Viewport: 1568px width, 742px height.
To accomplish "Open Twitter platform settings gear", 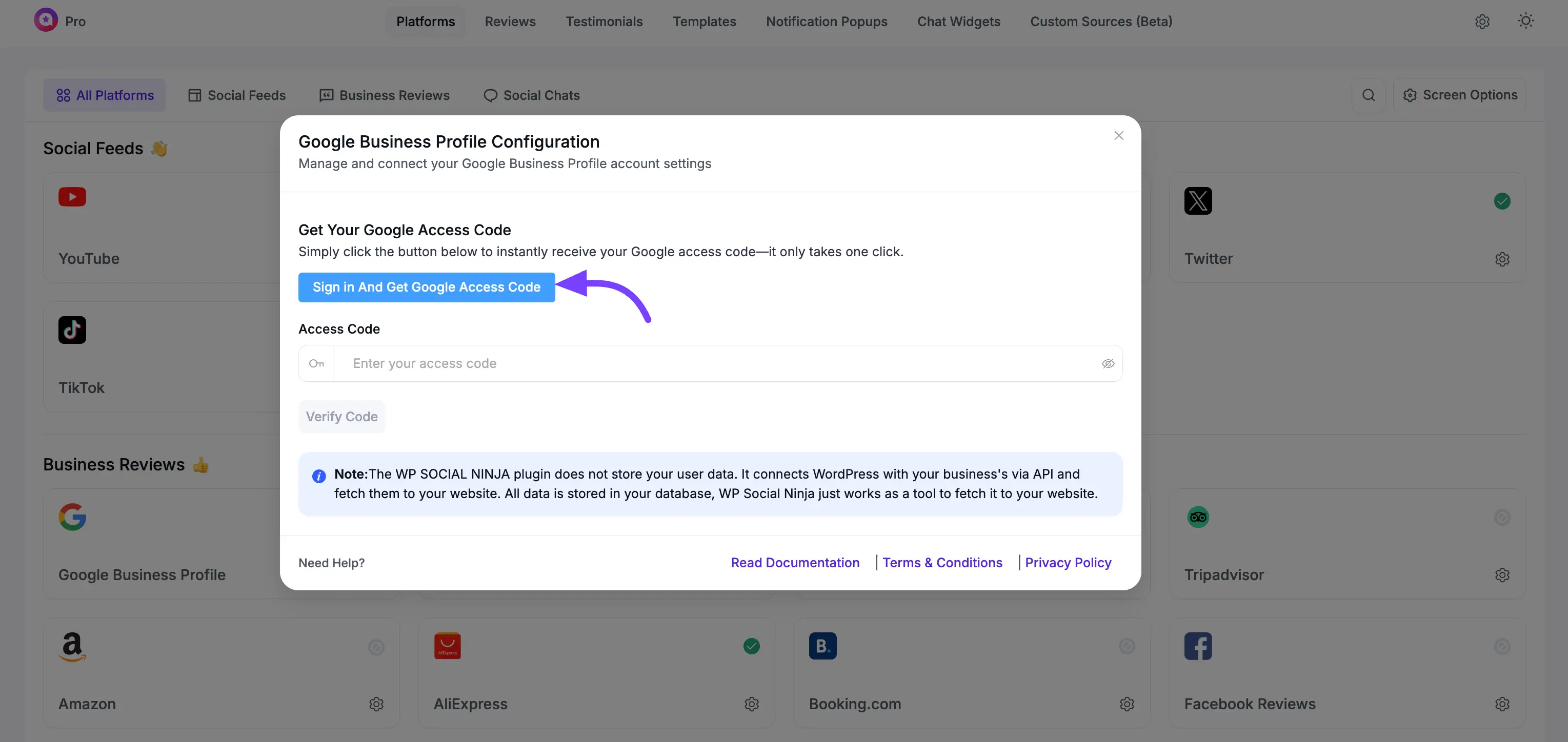I will [x=1503, y=259].
